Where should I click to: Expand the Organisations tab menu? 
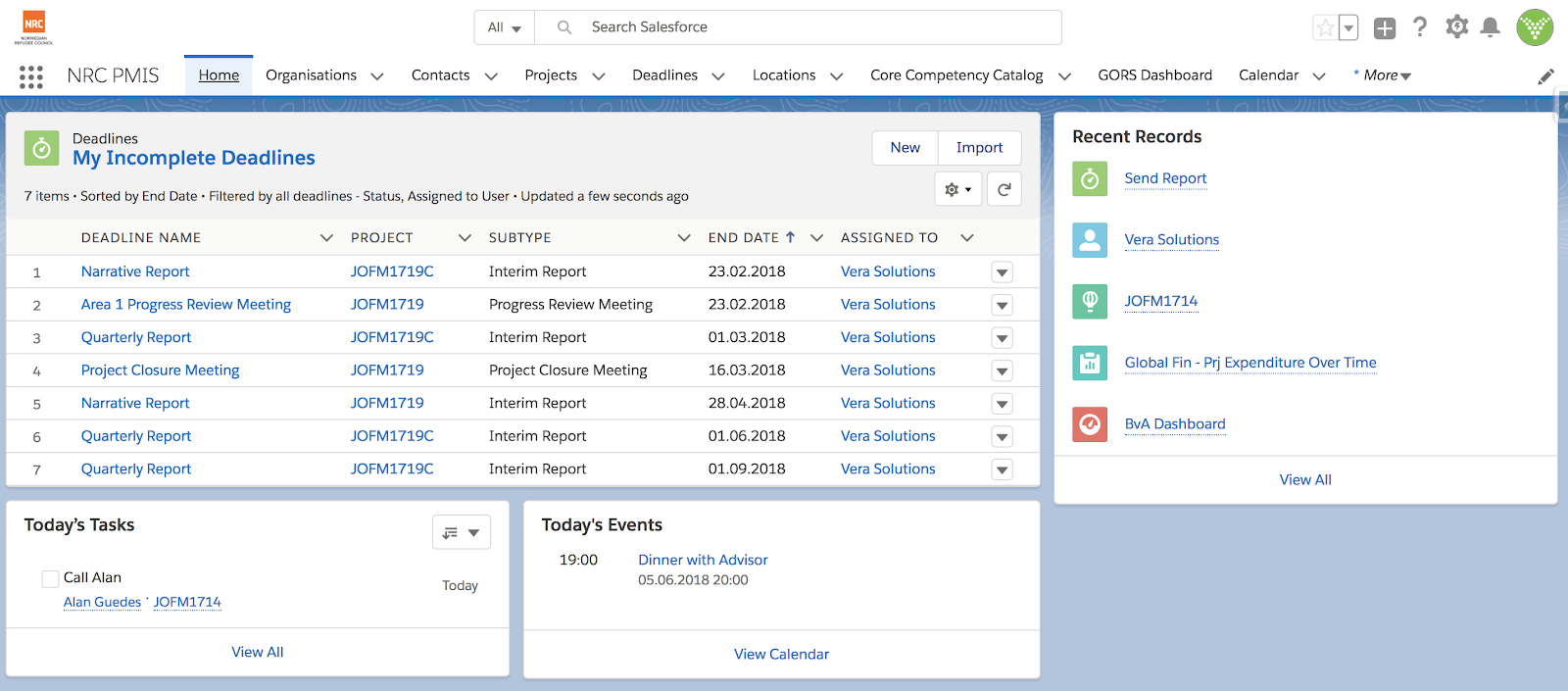click(377, 76)
